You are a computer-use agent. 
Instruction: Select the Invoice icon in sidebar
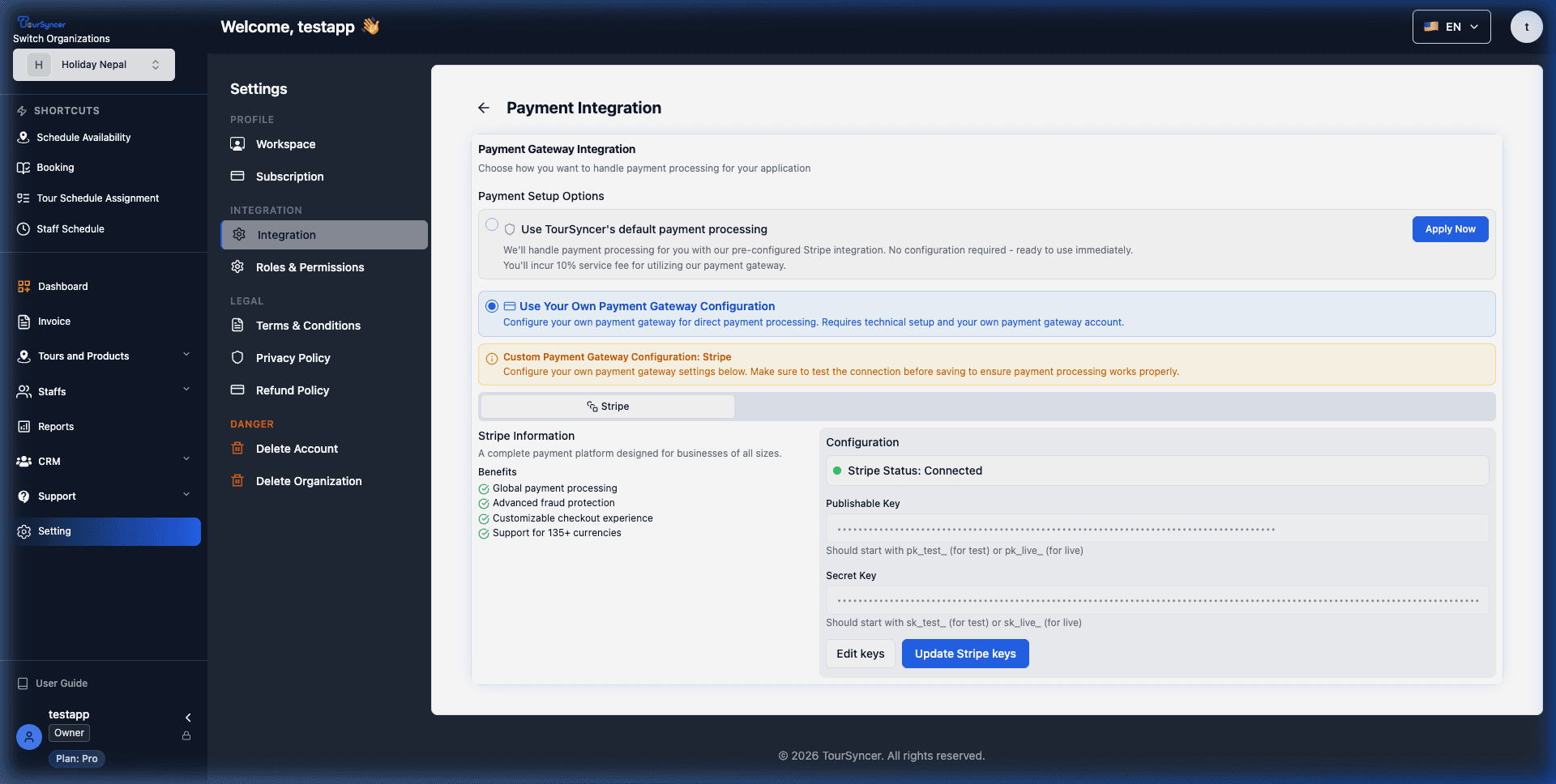[23, 322]
